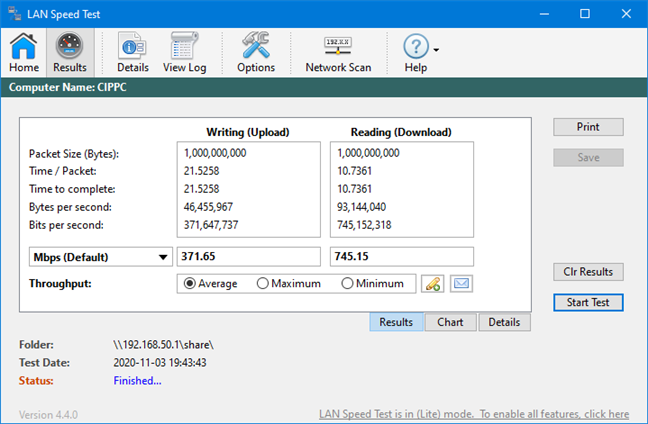Image resolution: width=648 pixels, height=424 pixels.
Task: Switch to the bottom Details tab
Action: tap(504, 322)
